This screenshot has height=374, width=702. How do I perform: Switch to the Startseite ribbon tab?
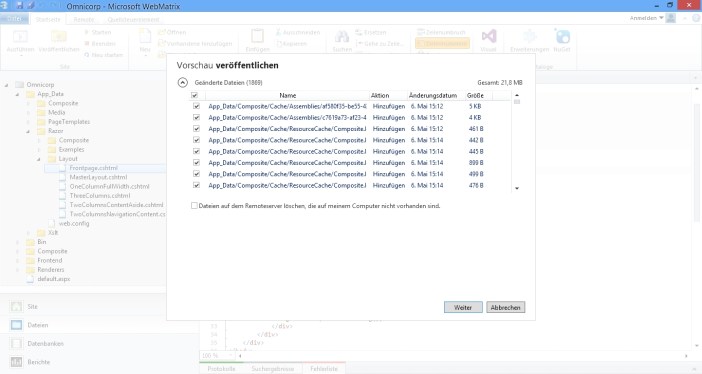[48, 19]
